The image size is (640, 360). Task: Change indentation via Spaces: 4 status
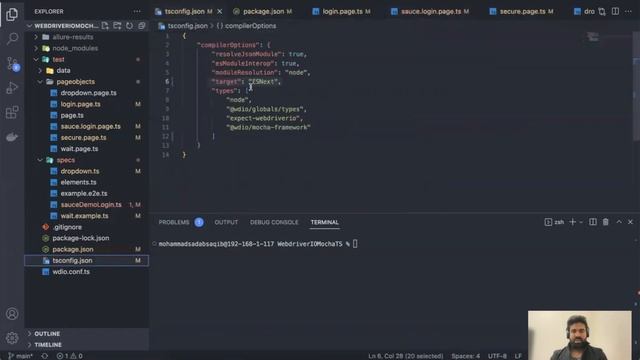466,356
